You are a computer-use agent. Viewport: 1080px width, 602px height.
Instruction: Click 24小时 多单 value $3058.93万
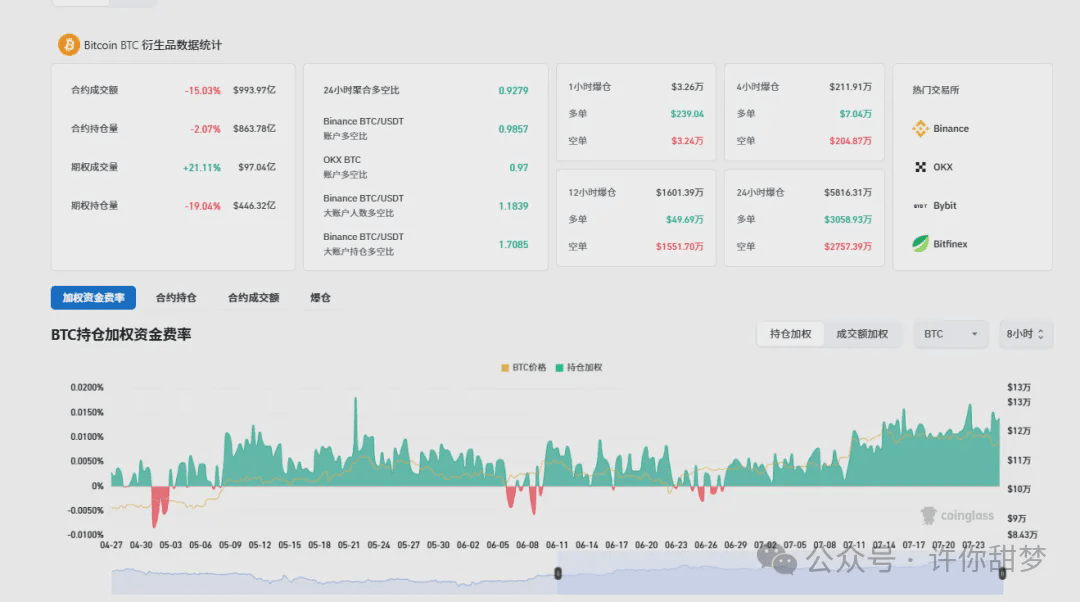[x=848, y=219]
